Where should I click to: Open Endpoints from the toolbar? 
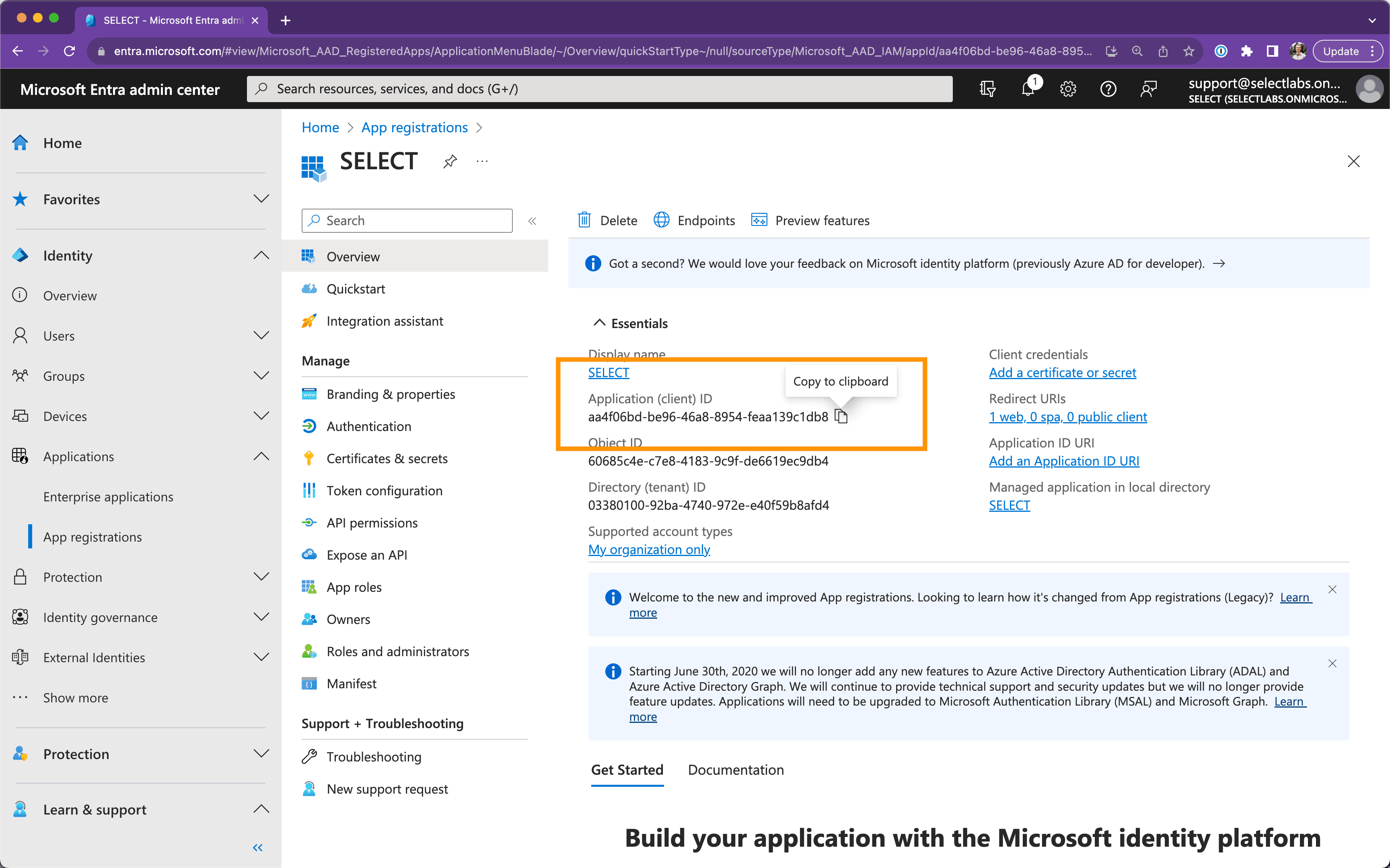click(694, 220)
